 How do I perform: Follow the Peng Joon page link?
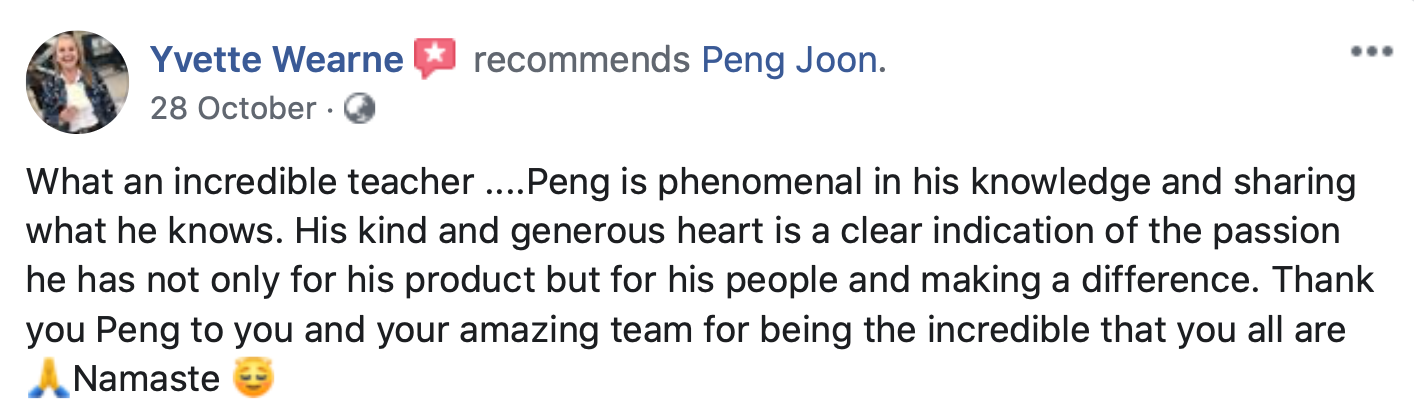789,61
